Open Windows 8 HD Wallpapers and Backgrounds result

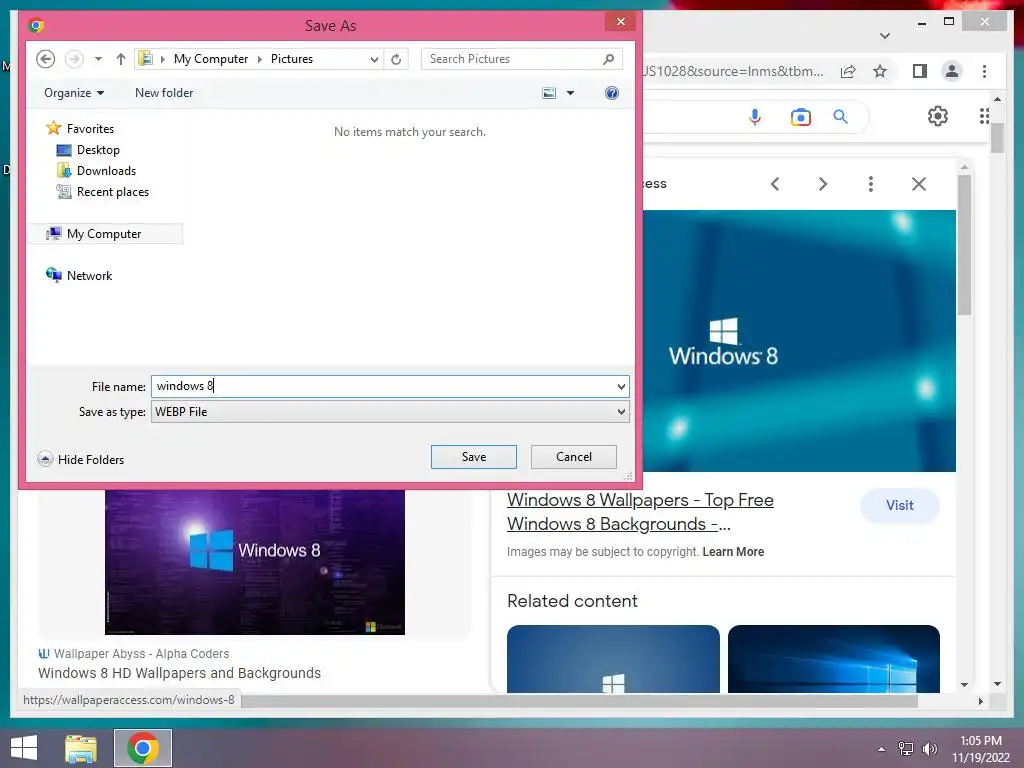180,673
